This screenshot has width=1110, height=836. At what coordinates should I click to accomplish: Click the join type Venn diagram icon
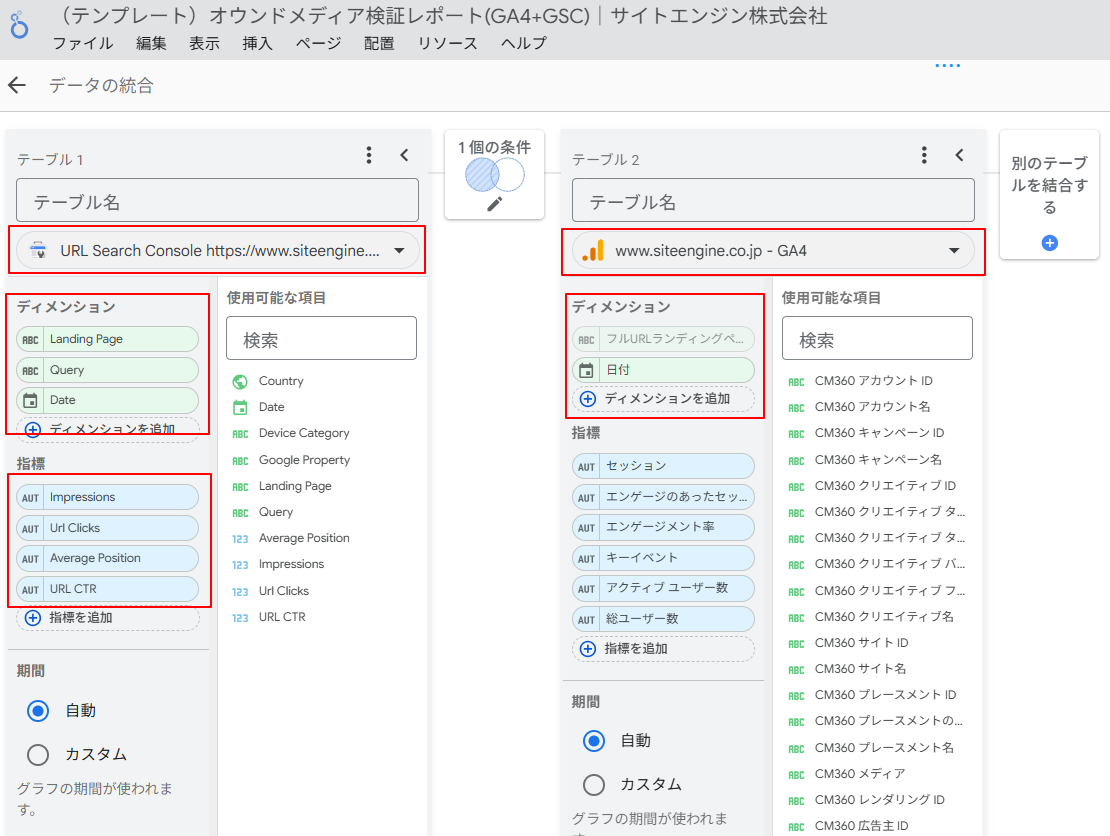pos(495,174)
